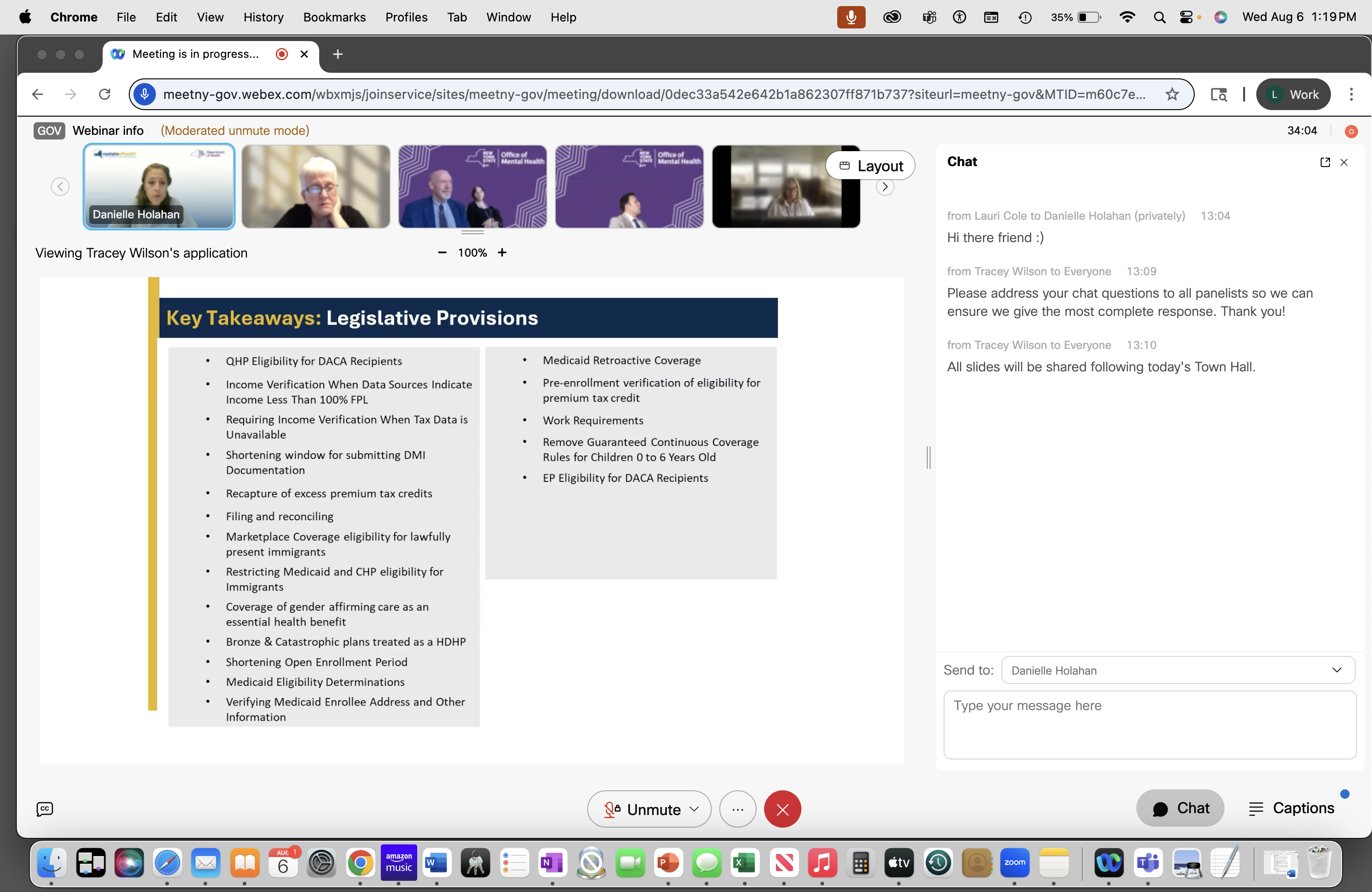Pop out the Chat panel

[x=1325, y=162]
